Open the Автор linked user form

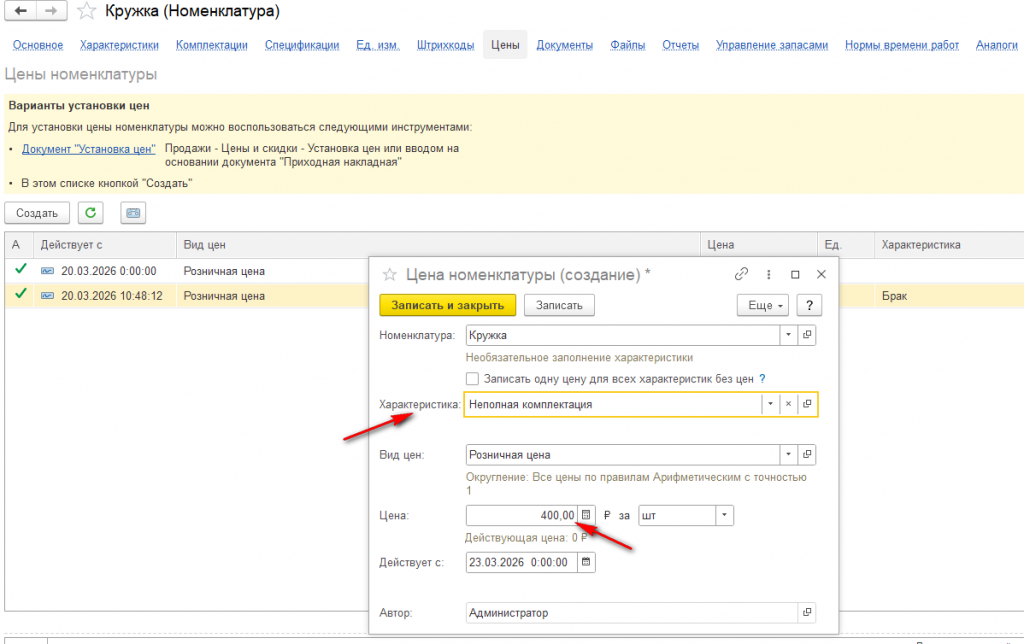point(807,613)
